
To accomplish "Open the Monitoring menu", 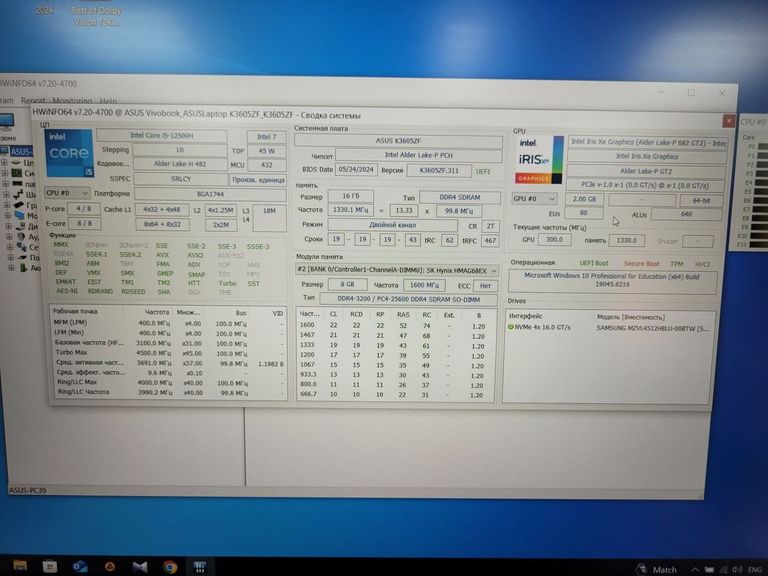I will tap(72, 101).
